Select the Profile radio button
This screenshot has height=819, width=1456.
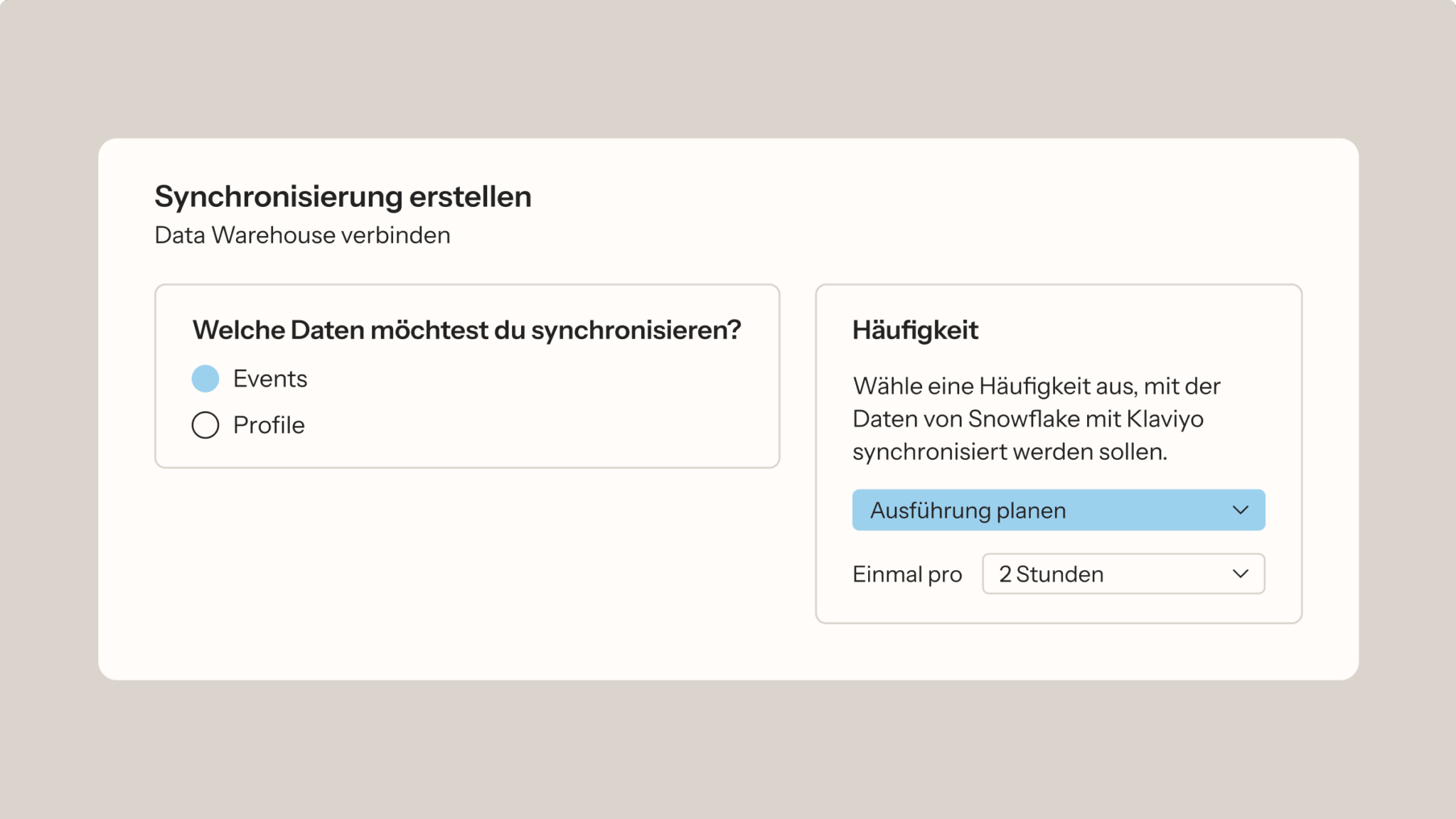(205, 425)
